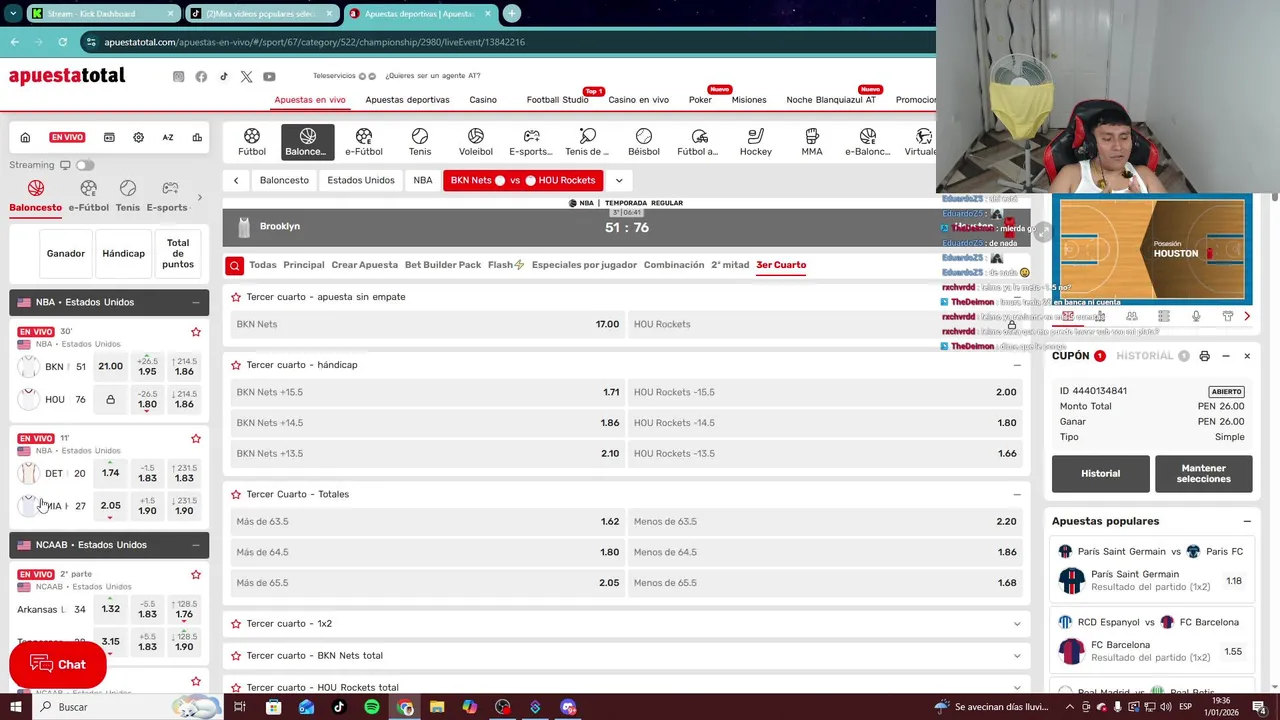This screenshot has height=720, width=1280.
Task: Open Spotify from the Windows taskbar
Action: coord(372,707)
